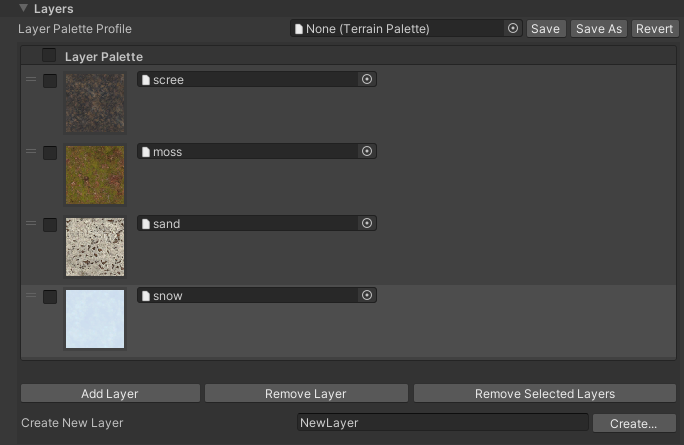Open object picker for scree layer
The width and height of the screenshot is (684, 445).
click(367, 80)
